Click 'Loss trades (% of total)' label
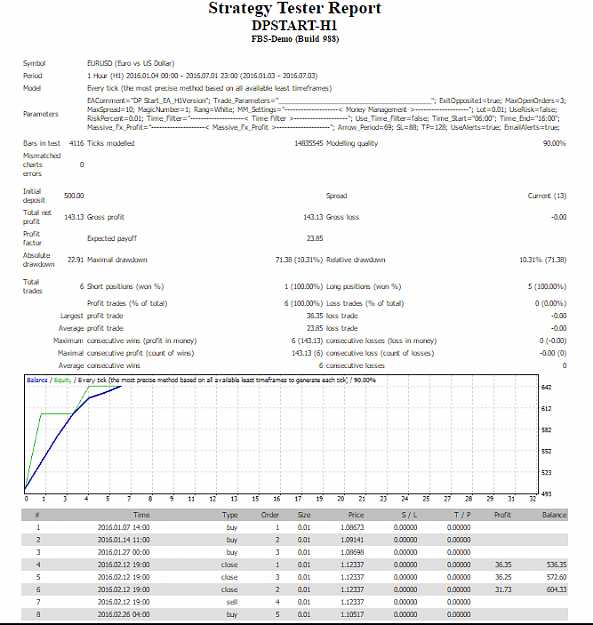593x625 pixels. tap(365, 303)
